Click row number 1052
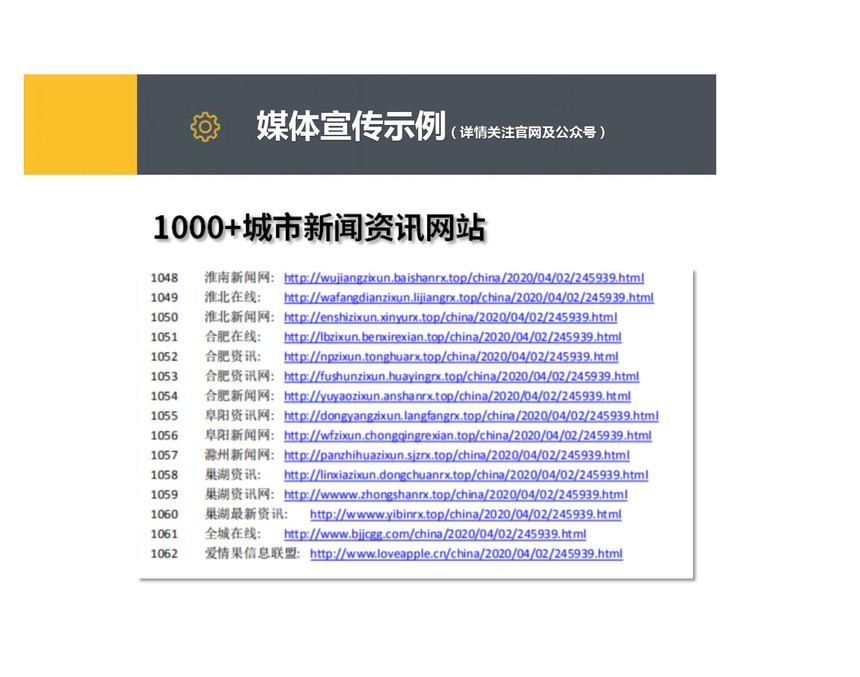 tap(165, 357)
